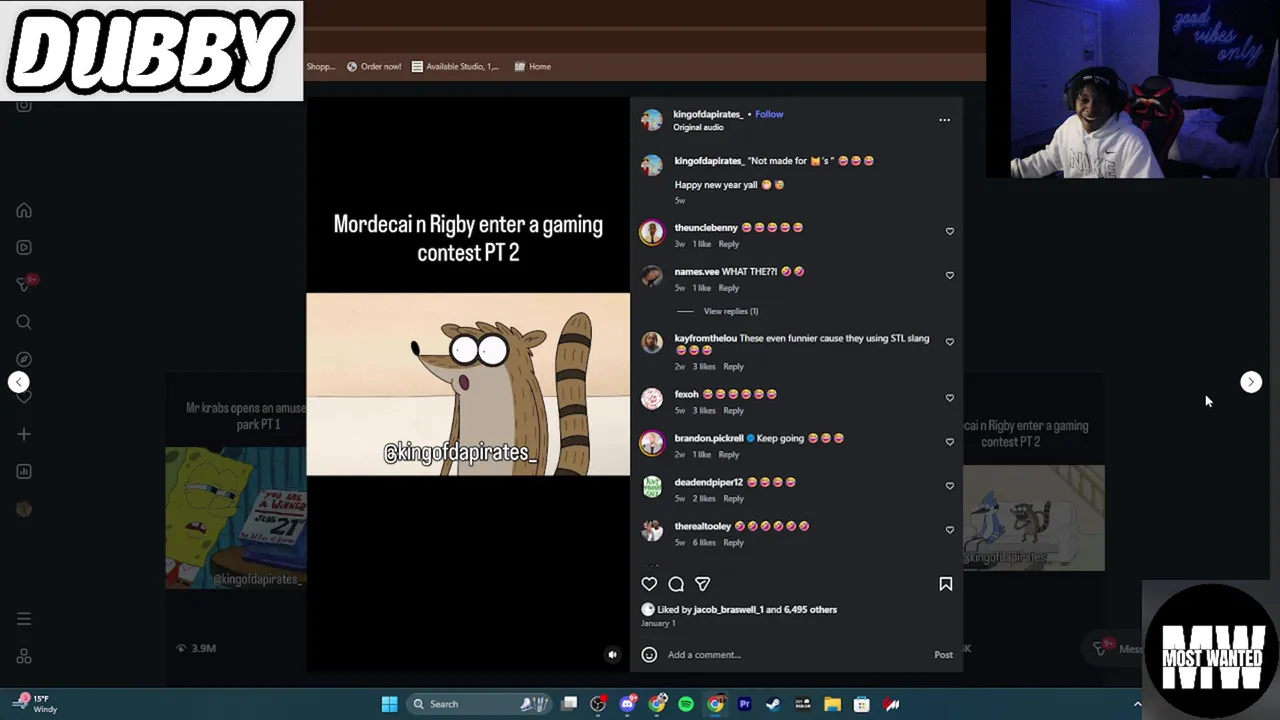Like theunclebenny's comment
This screenshot has height=720, width=1280.
950,231
